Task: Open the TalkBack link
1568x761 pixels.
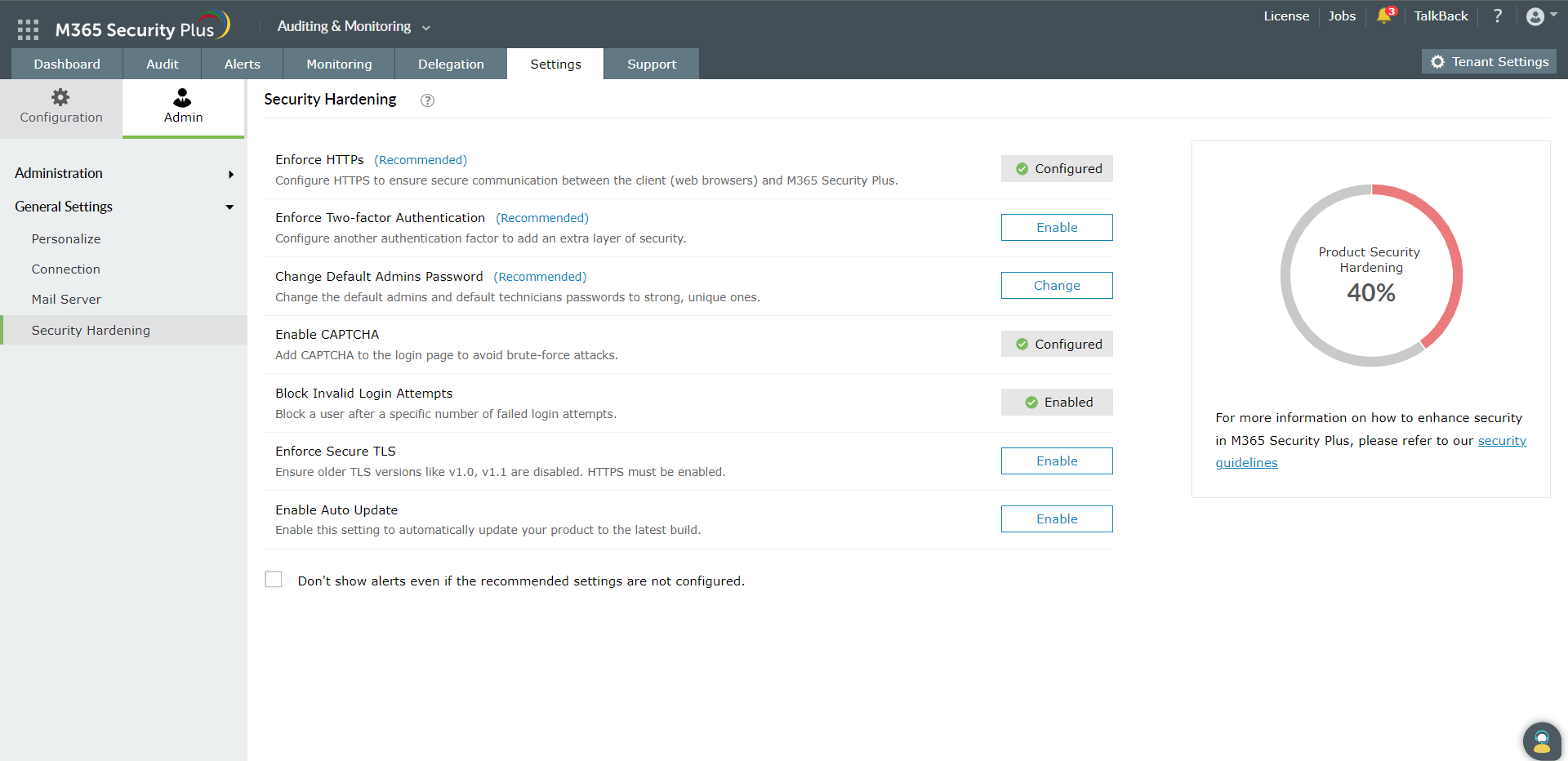Action: [x=1441, y=16]
